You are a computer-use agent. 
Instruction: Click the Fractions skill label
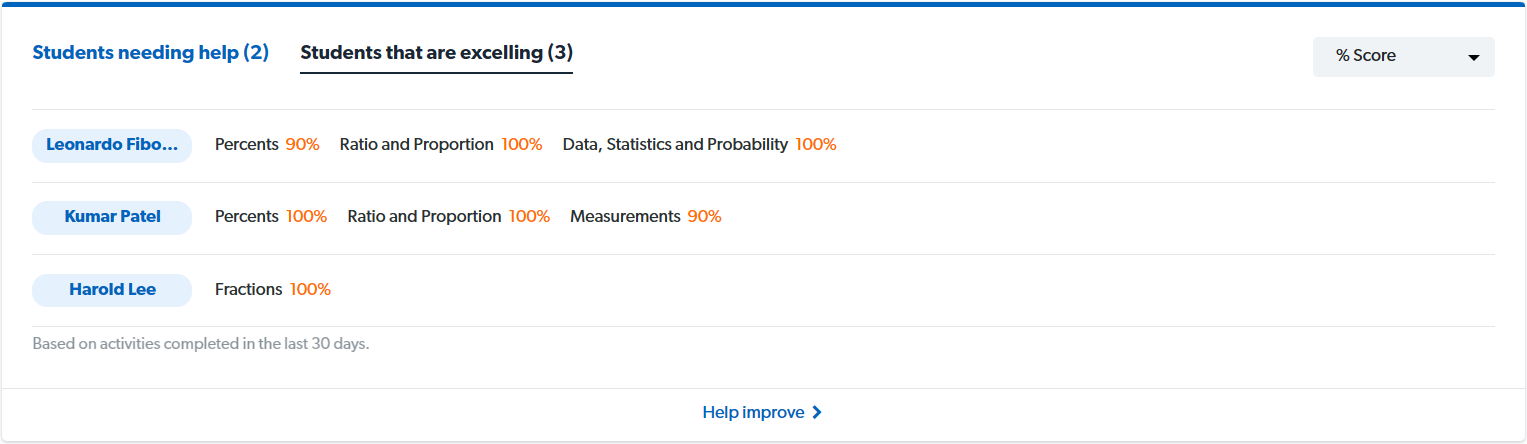click(x=249, y=290)
